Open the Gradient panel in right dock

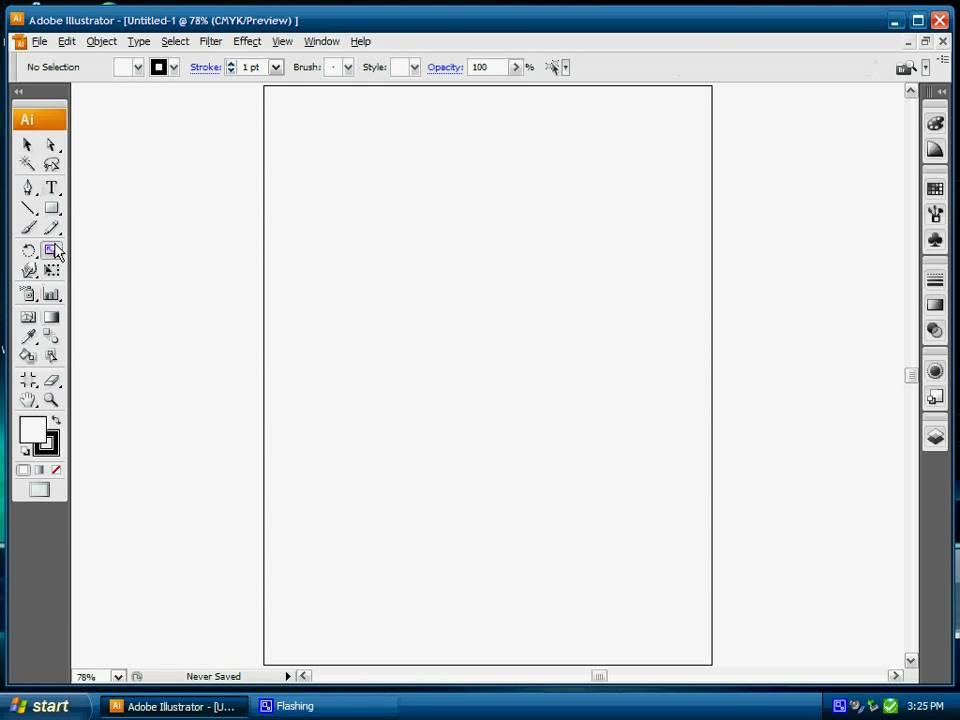tap(935, 305)
